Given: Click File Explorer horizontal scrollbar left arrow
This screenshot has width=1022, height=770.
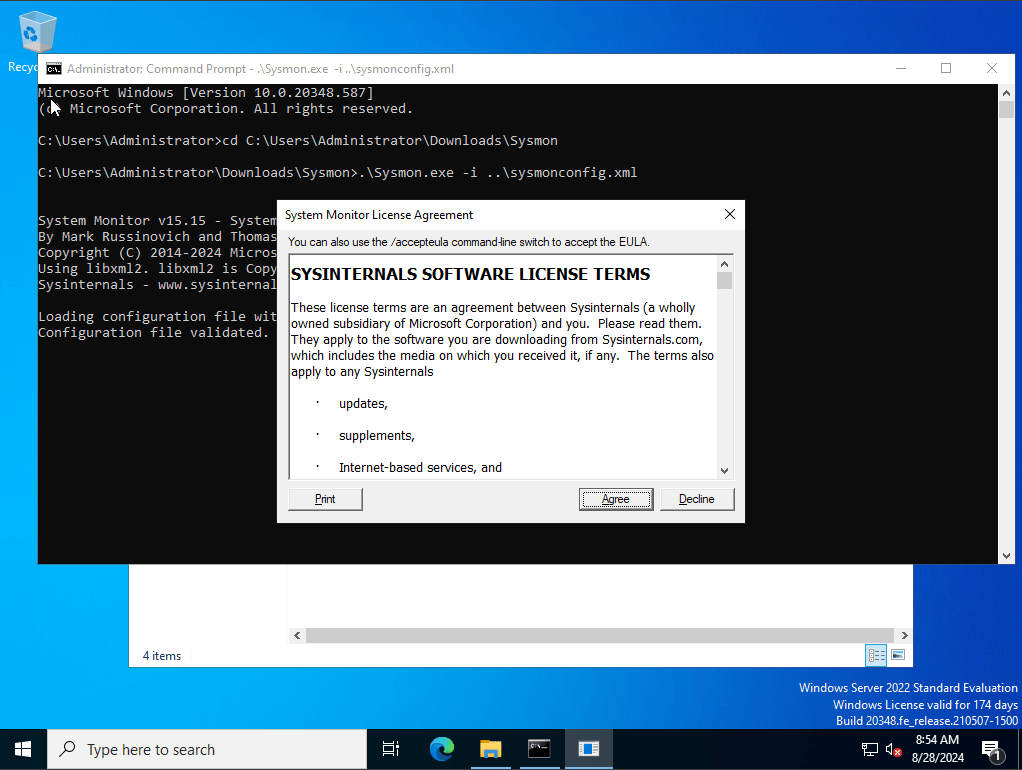Looking at the screenshot, I should [x=297, y=635].
